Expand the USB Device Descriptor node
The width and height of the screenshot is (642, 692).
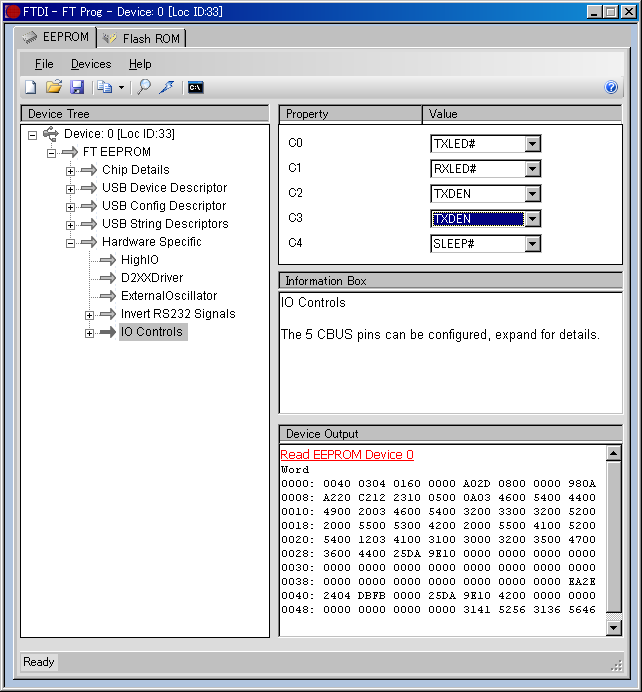coord(70,189)
